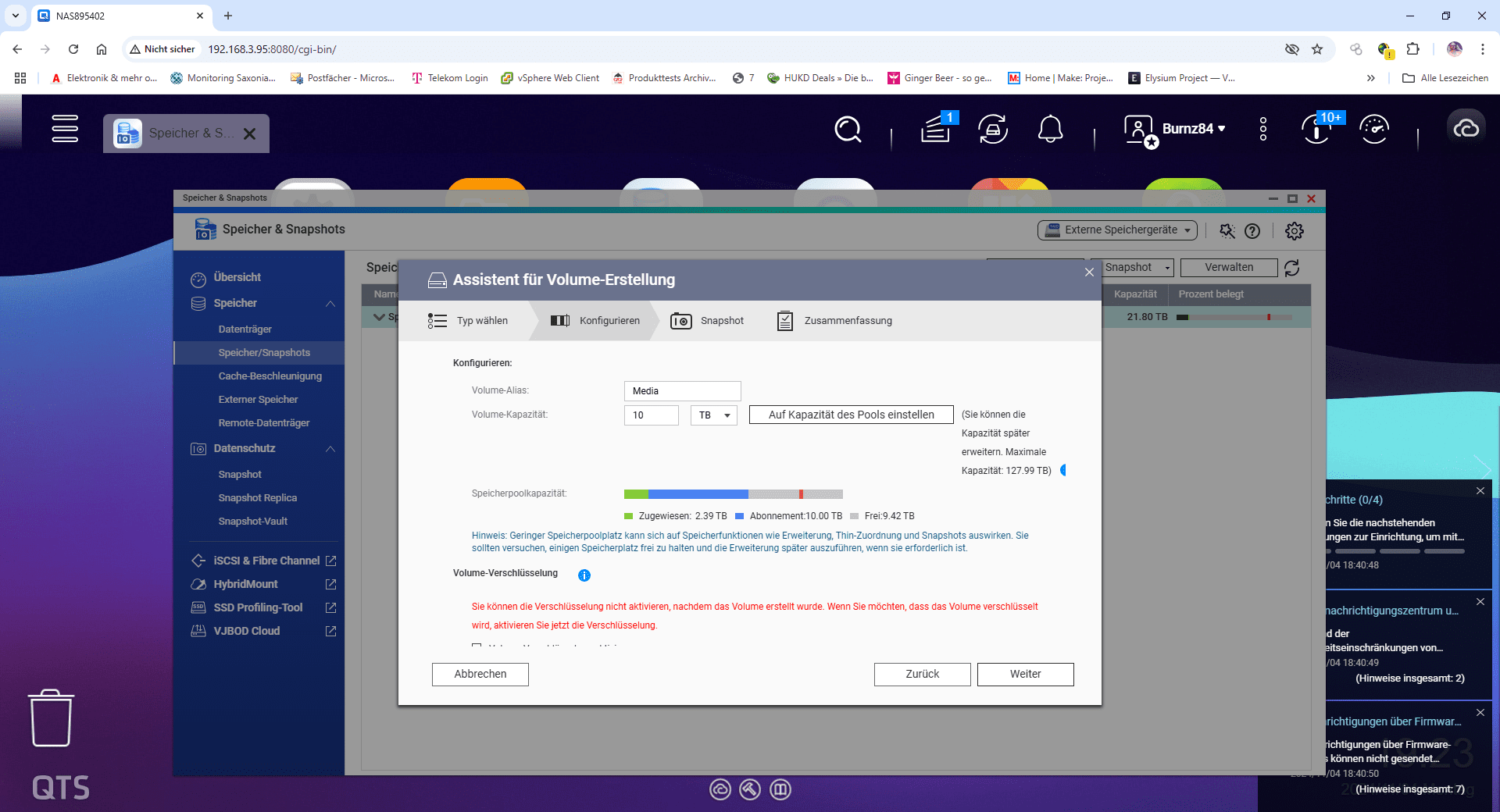Refresh the storage list with the reload icon
1500x812 pixels.
click(x=1292, y=268)
